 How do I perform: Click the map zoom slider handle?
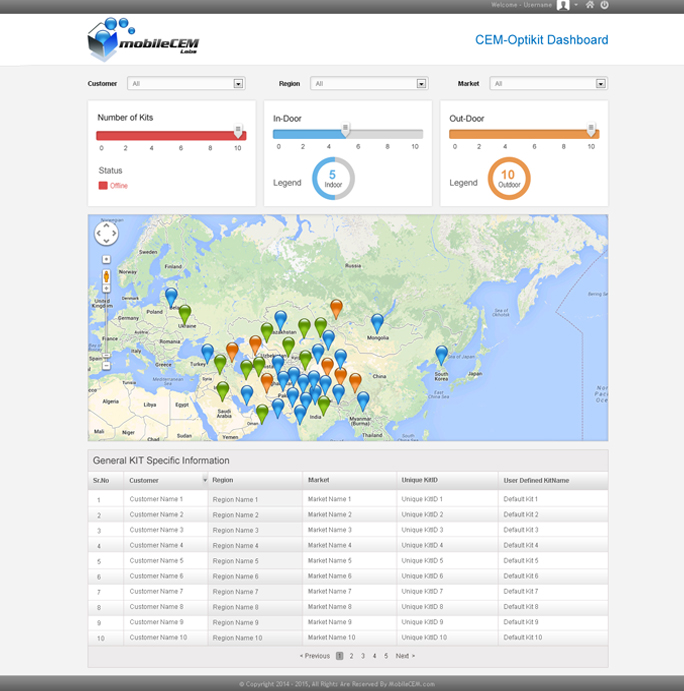coord(106,355)
